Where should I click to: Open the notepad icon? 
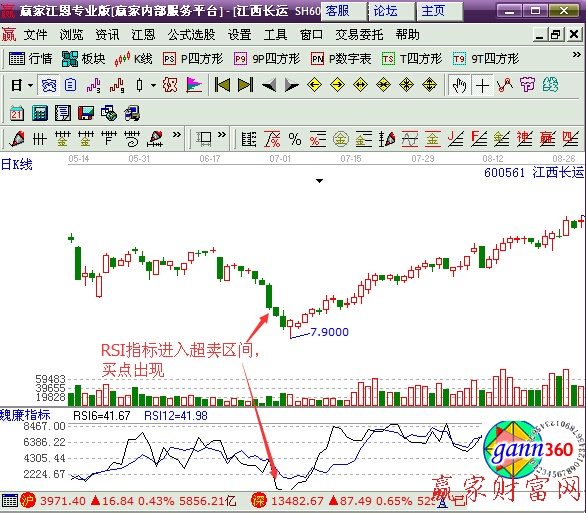click(63, 113)
